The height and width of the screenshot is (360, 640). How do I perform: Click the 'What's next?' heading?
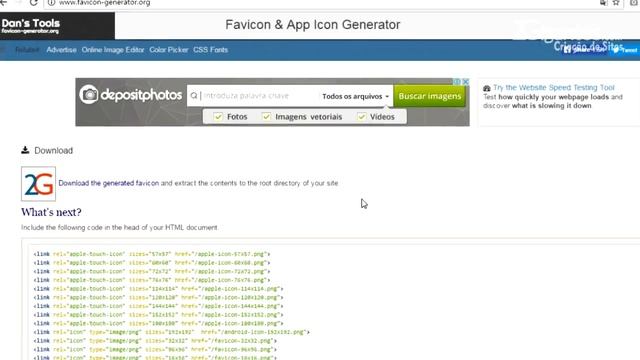(x=51, y=212)
